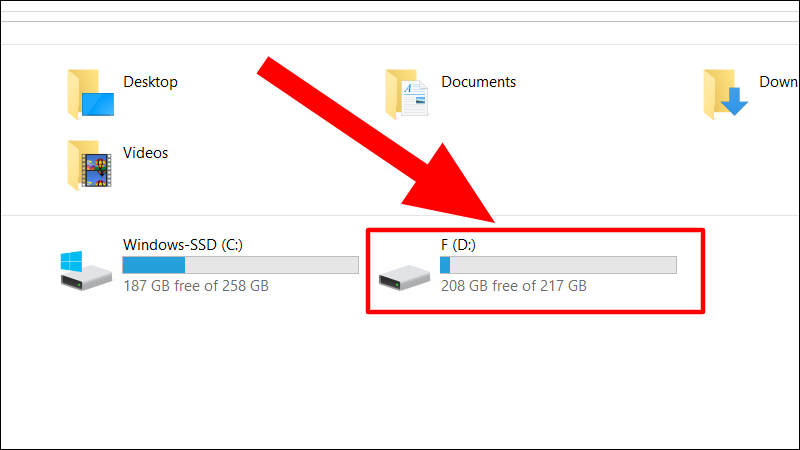Image resolution: width=800 pixels, height=450 pixels.
Task: Click the Videos folder name label
Action: [x=145, y=153]
